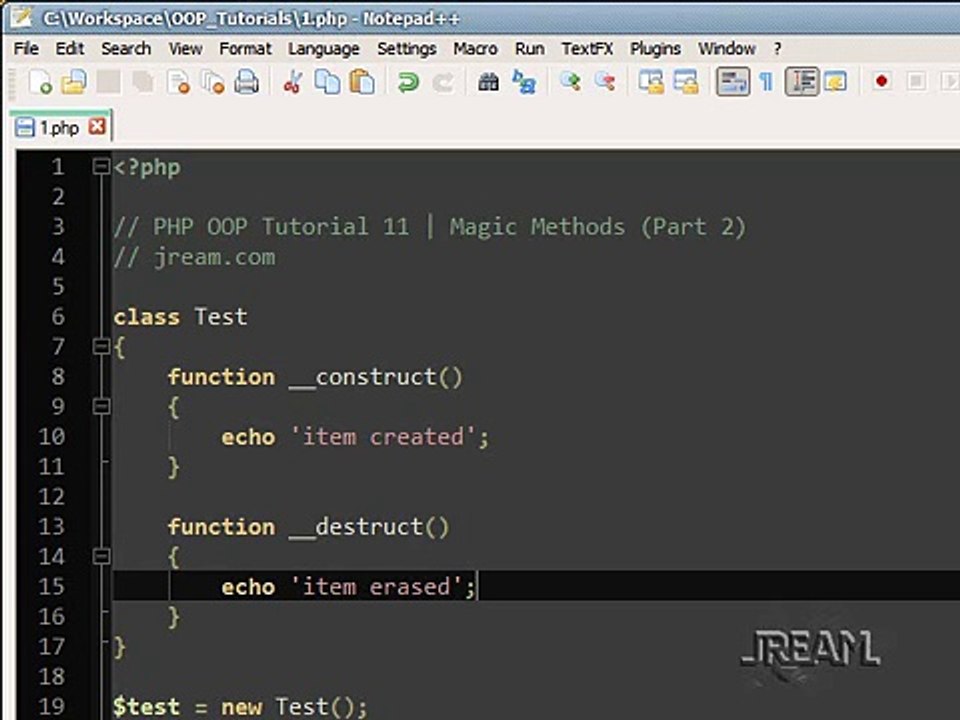
Task: Click the Stop Recording macro icon
Action: [916, 81]
